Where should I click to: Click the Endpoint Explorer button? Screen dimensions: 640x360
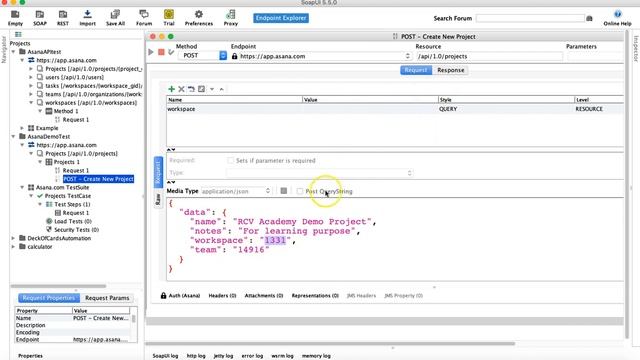pos(281,18)
